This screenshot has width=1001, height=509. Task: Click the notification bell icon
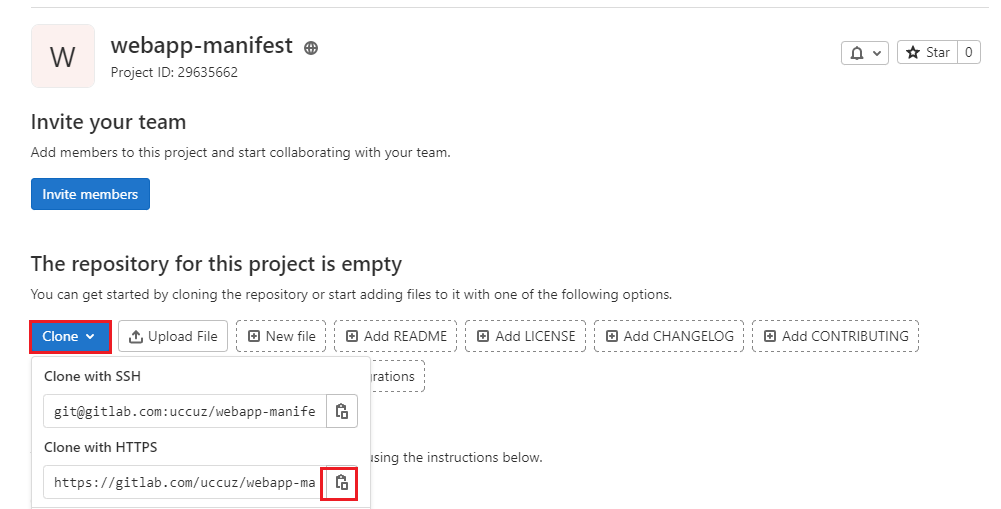click(856, 53)
